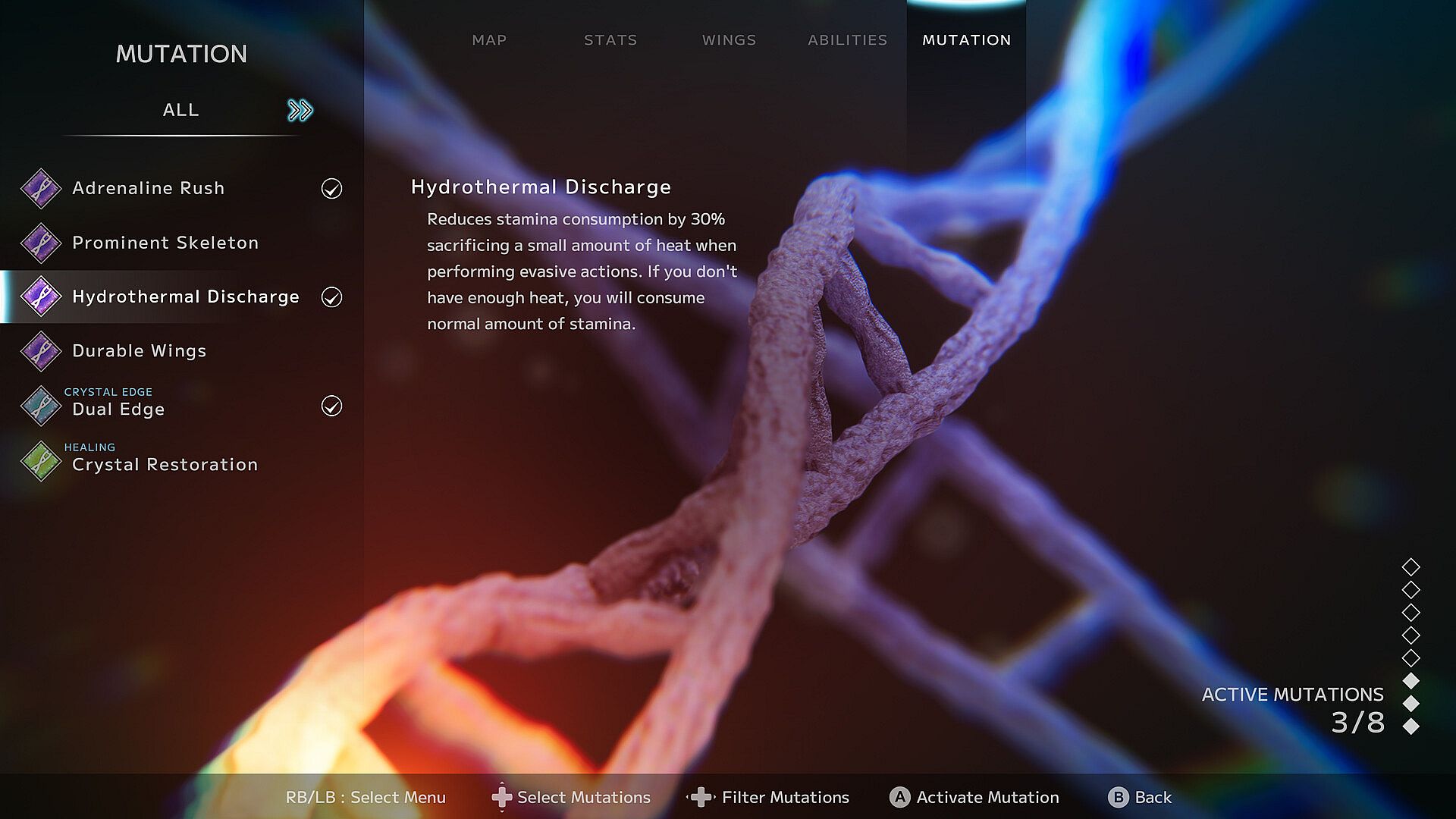Toggle the Hydrothermal Discharge active checkmark
Screen dimensions: 1456x819
click(x=331, y=297)
